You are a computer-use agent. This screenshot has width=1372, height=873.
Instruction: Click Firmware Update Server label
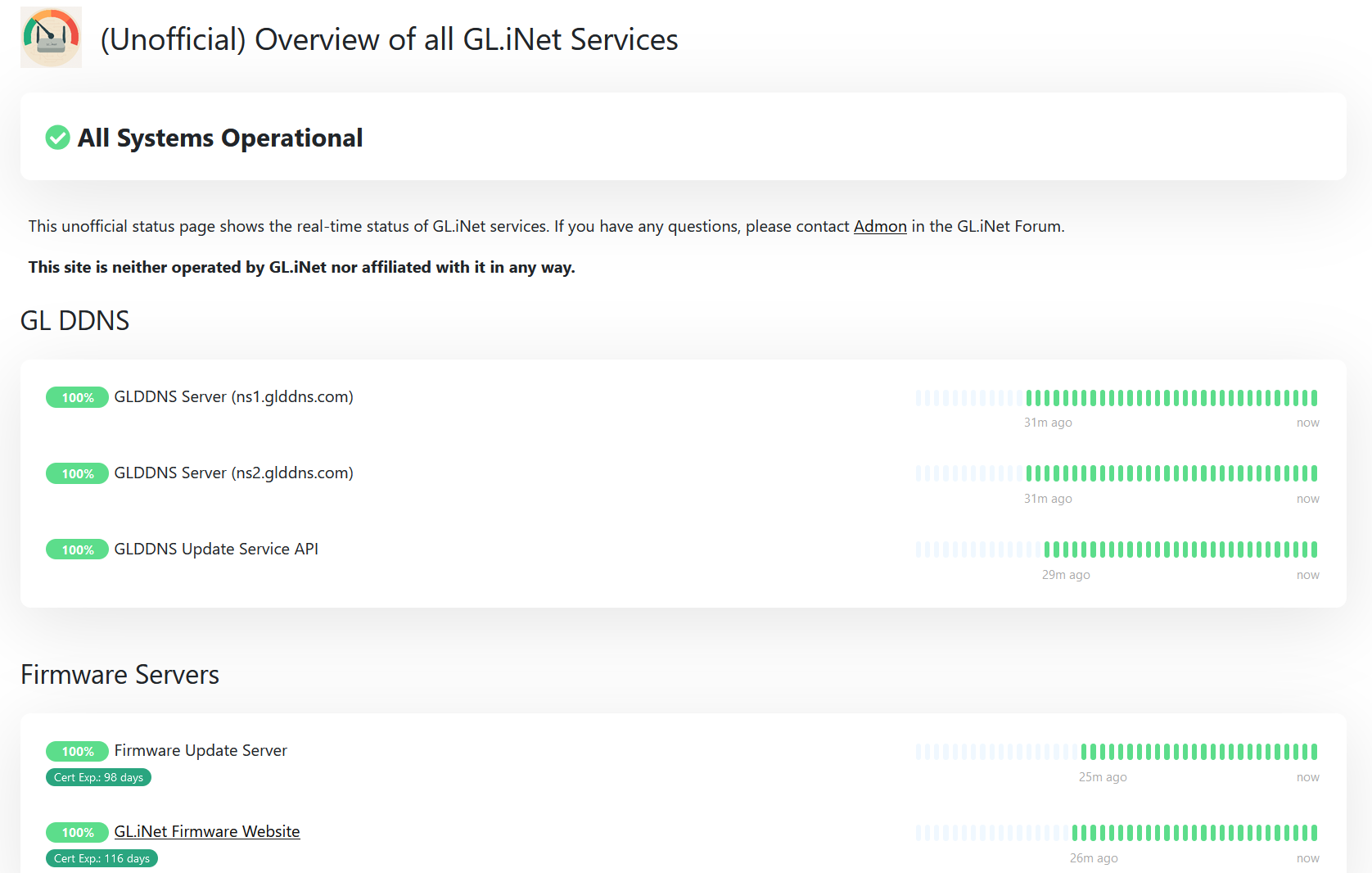point(201,750)
